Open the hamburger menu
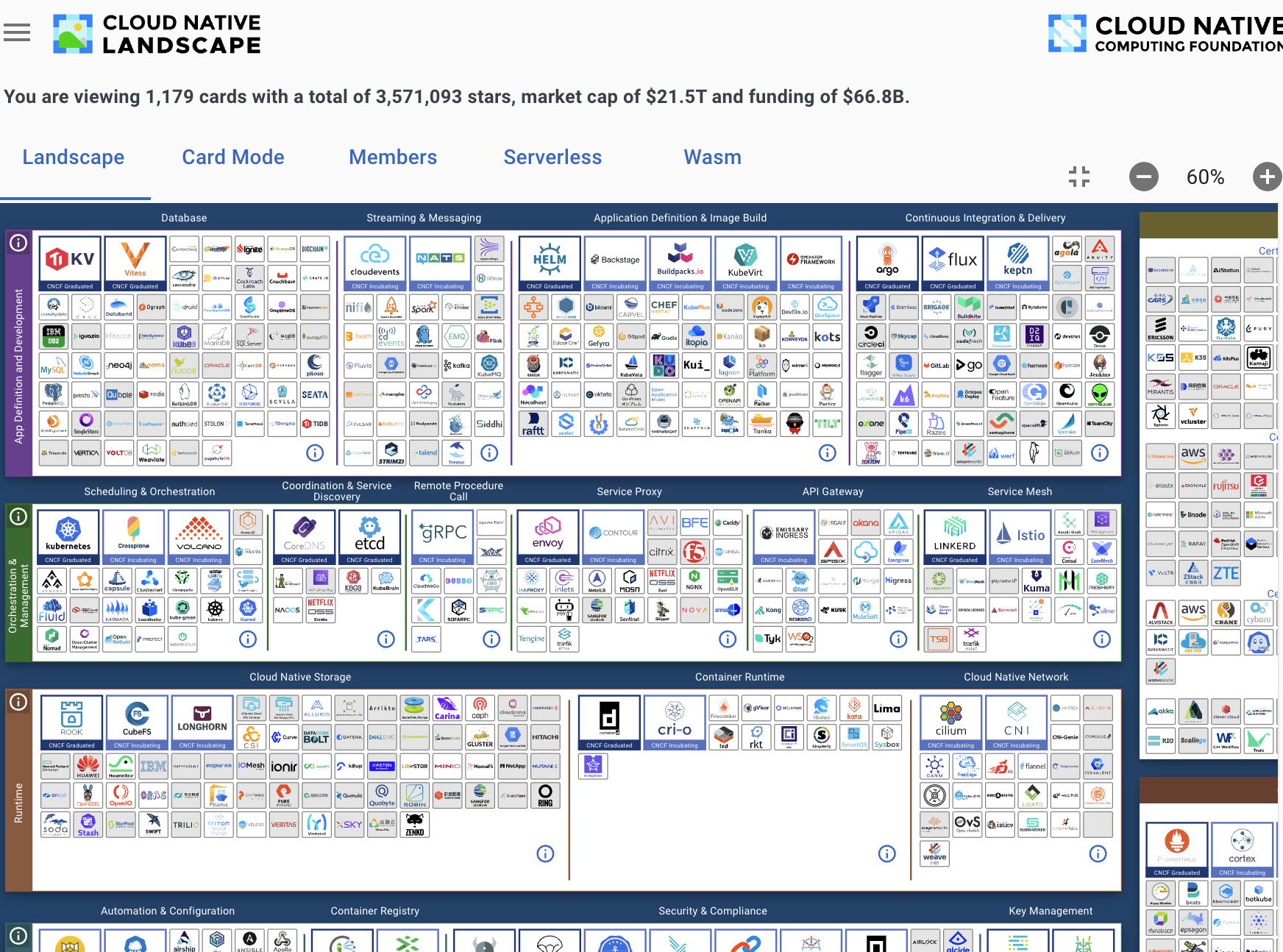Image resolution: width=1283 pixels, height=952 pixels. pos(17,32)
